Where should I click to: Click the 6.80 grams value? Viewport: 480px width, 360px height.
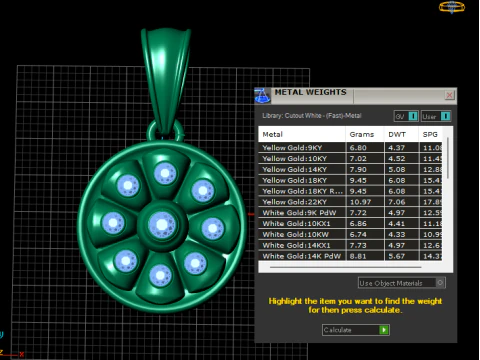(358, 148)
